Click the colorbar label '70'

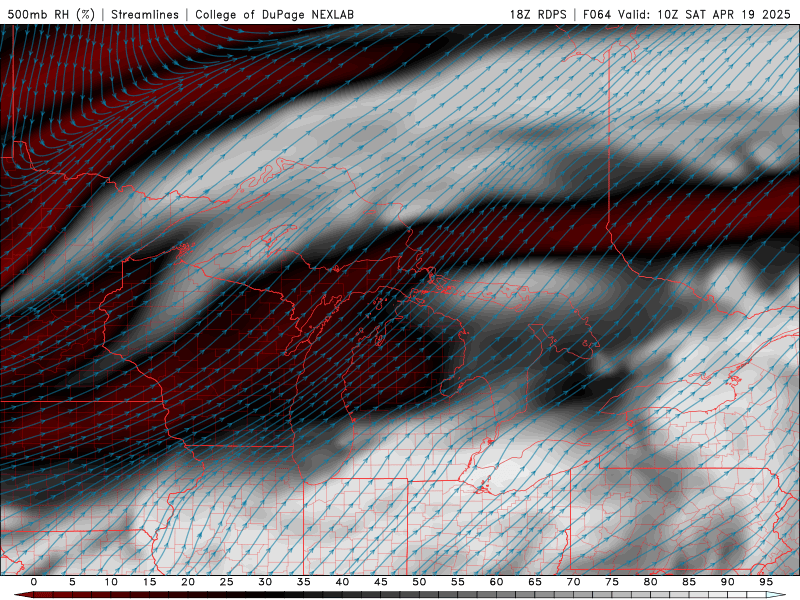(573, 582)
